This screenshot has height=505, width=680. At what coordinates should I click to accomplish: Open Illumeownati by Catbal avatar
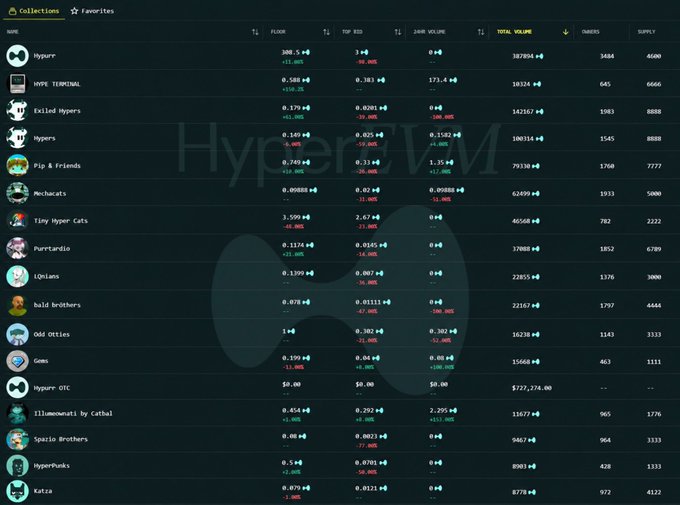[x=17, y=413]
